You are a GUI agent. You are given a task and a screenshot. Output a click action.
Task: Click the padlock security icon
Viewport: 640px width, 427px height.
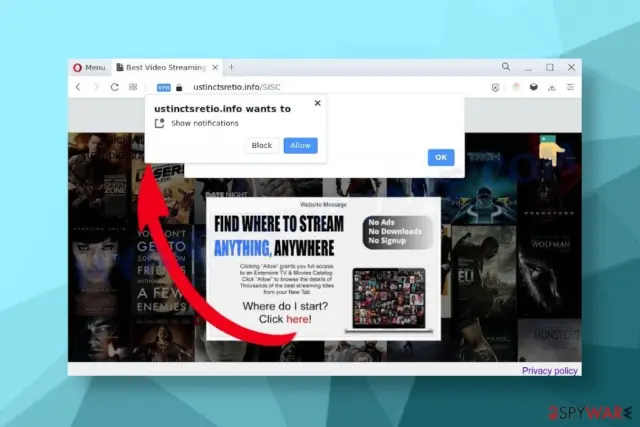179,87
